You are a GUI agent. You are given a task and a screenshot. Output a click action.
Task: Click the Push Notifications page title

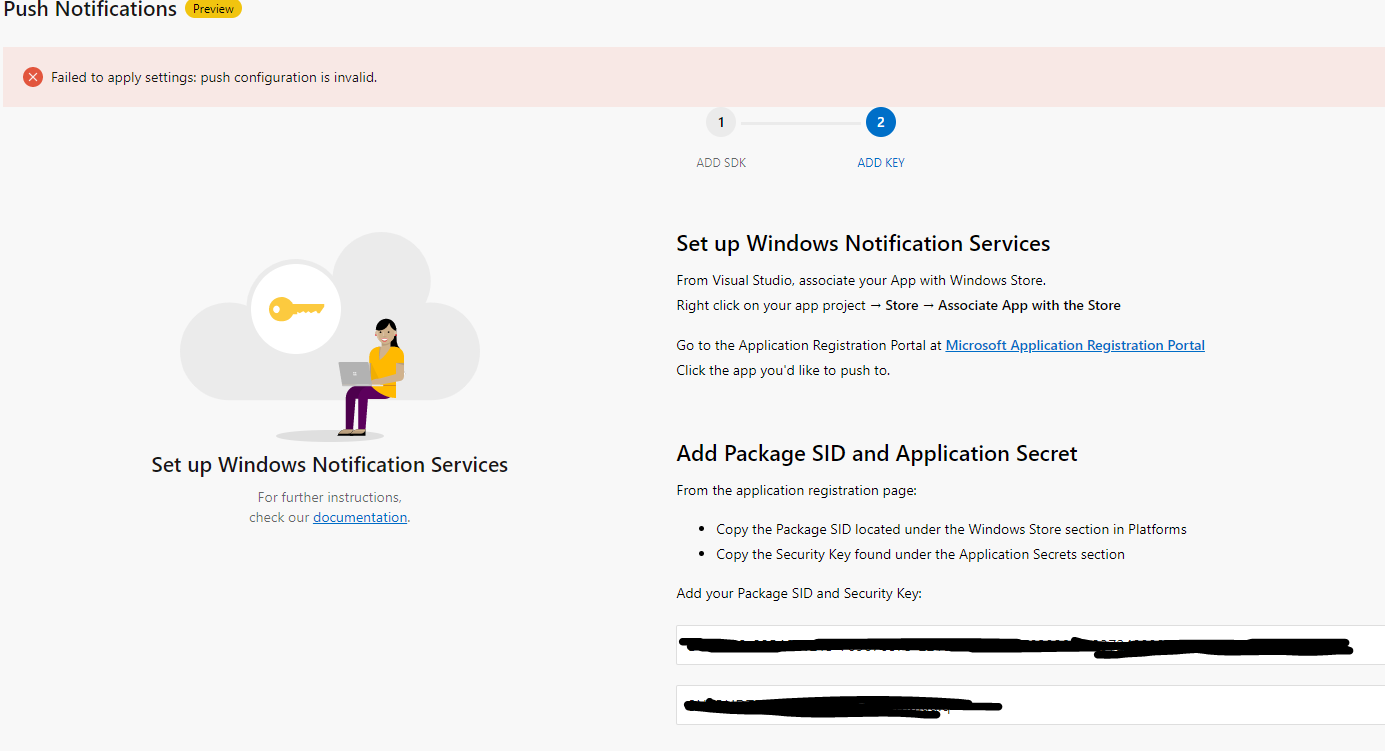pos(90,10)
